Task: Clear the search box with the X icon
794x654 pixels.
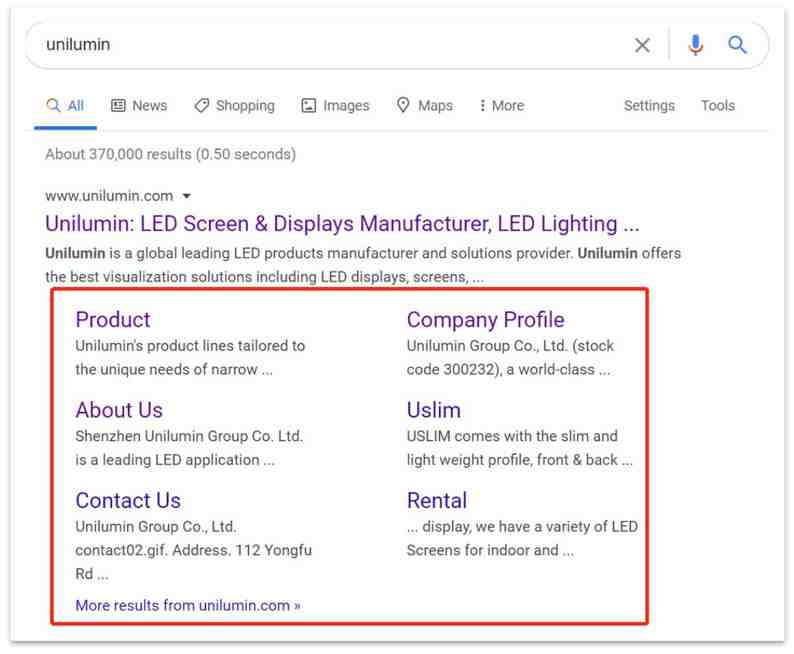Action: pos(642,46)
